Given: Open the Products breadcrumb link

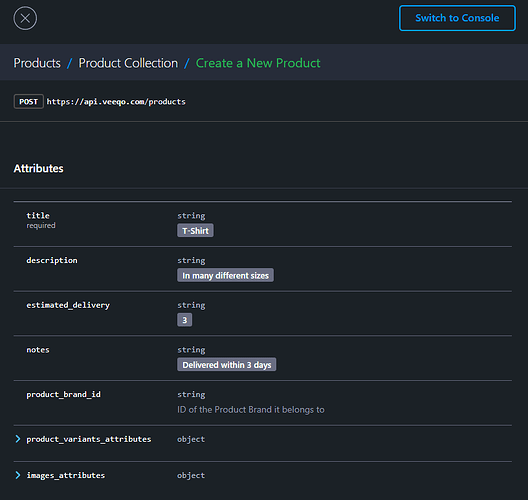Looking at the screenshot, I should (37, 63).
